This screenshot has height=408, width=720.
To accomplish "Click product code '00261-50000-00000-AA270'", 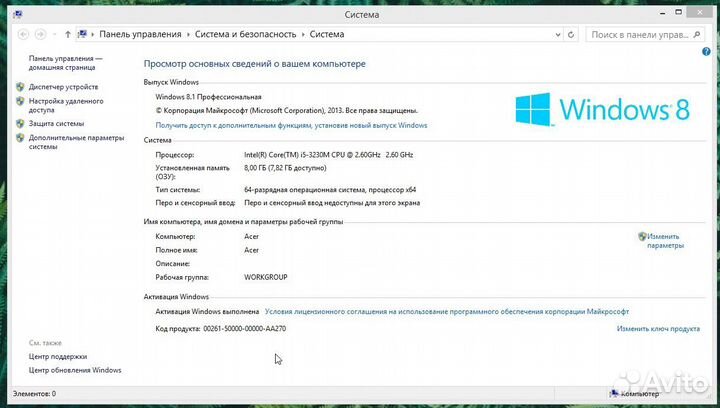I will click(244, 329).
